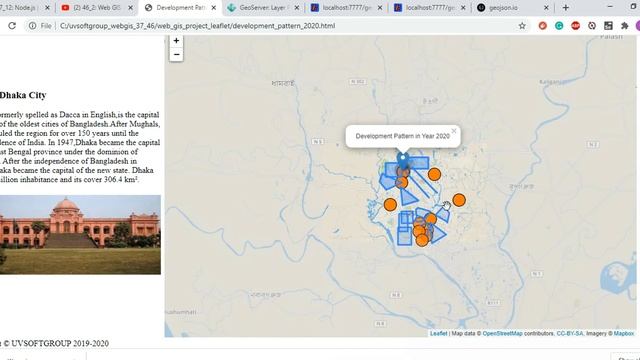Switch to the Node.js tab
Image resolution: width=640 pixels, height=360 pixels.
[20, 8]
